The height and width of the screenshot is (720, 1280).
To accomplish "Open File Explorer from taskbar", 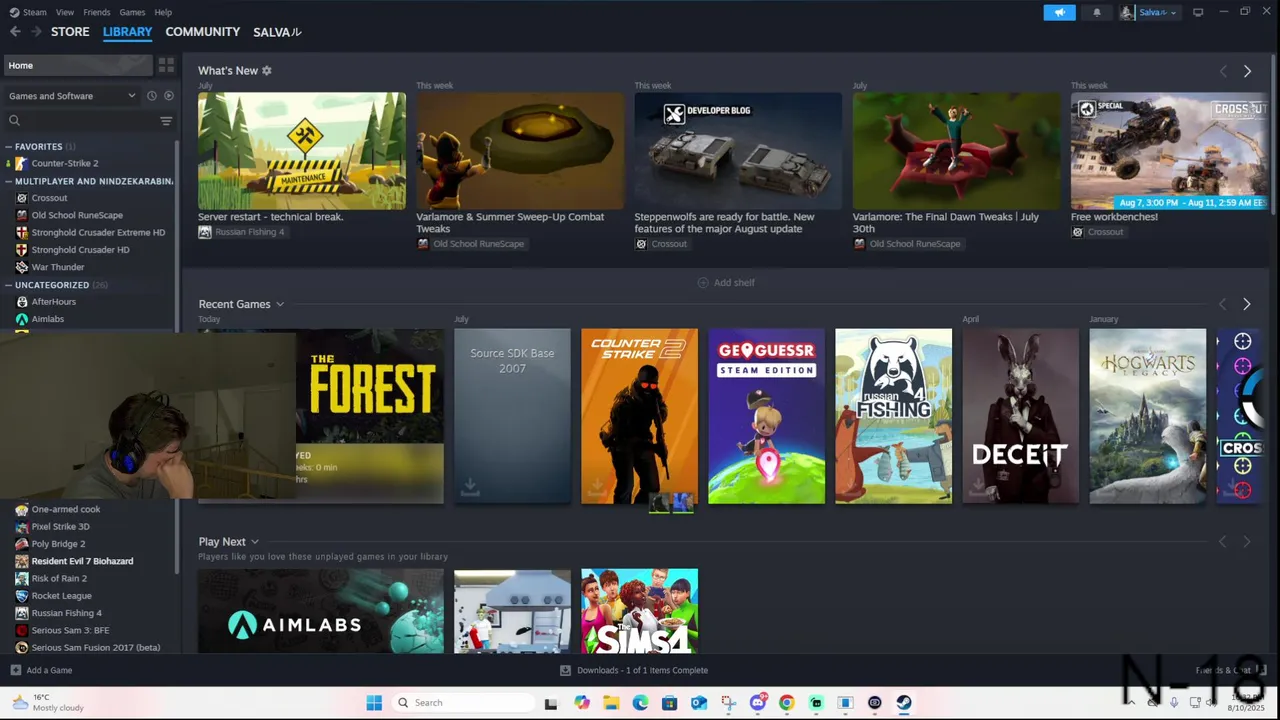I will point(611,703).
